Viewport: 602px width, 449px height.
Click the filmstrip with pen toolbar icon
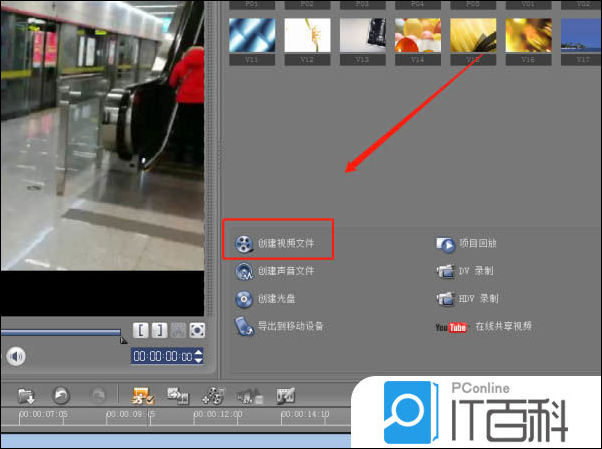pos(286,396)
